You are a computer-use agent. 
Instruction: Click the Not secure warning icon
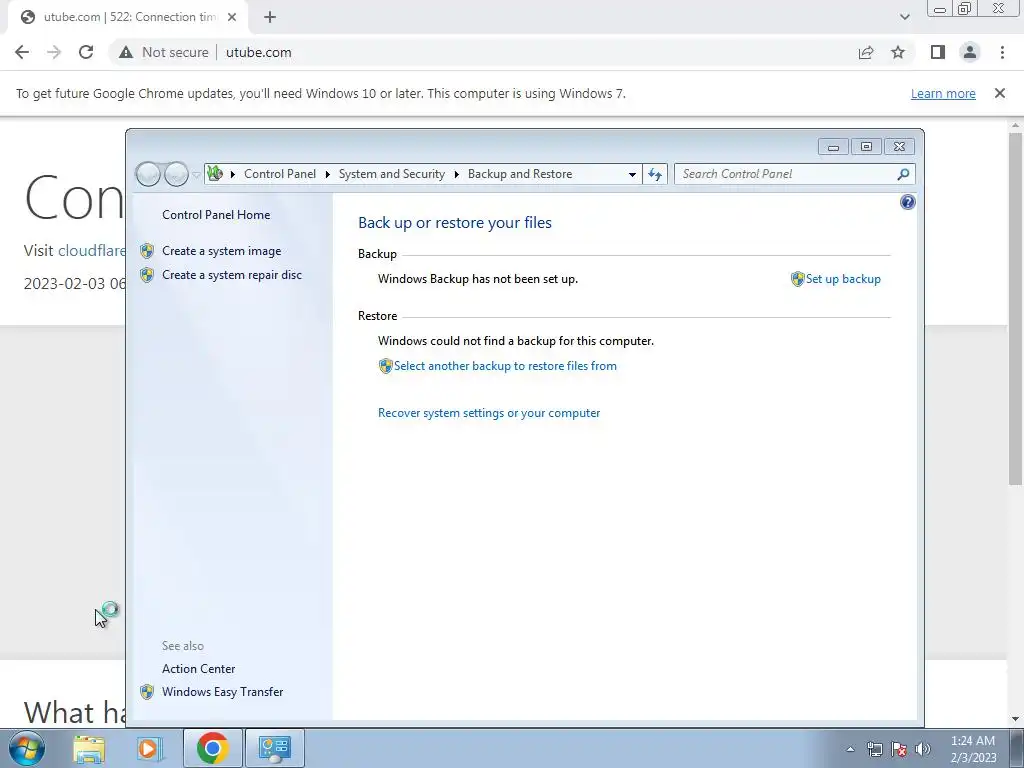(126, 52)
